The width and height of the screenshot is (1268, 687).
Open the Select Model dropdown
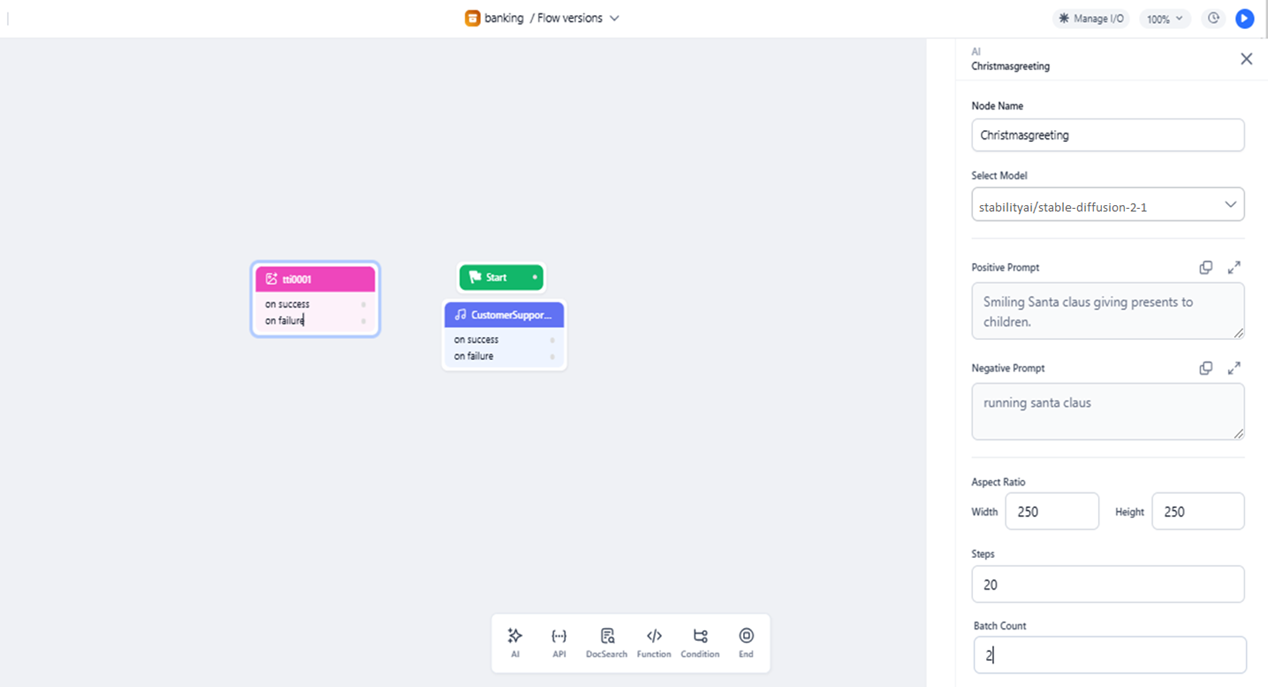click(1107, 204)
